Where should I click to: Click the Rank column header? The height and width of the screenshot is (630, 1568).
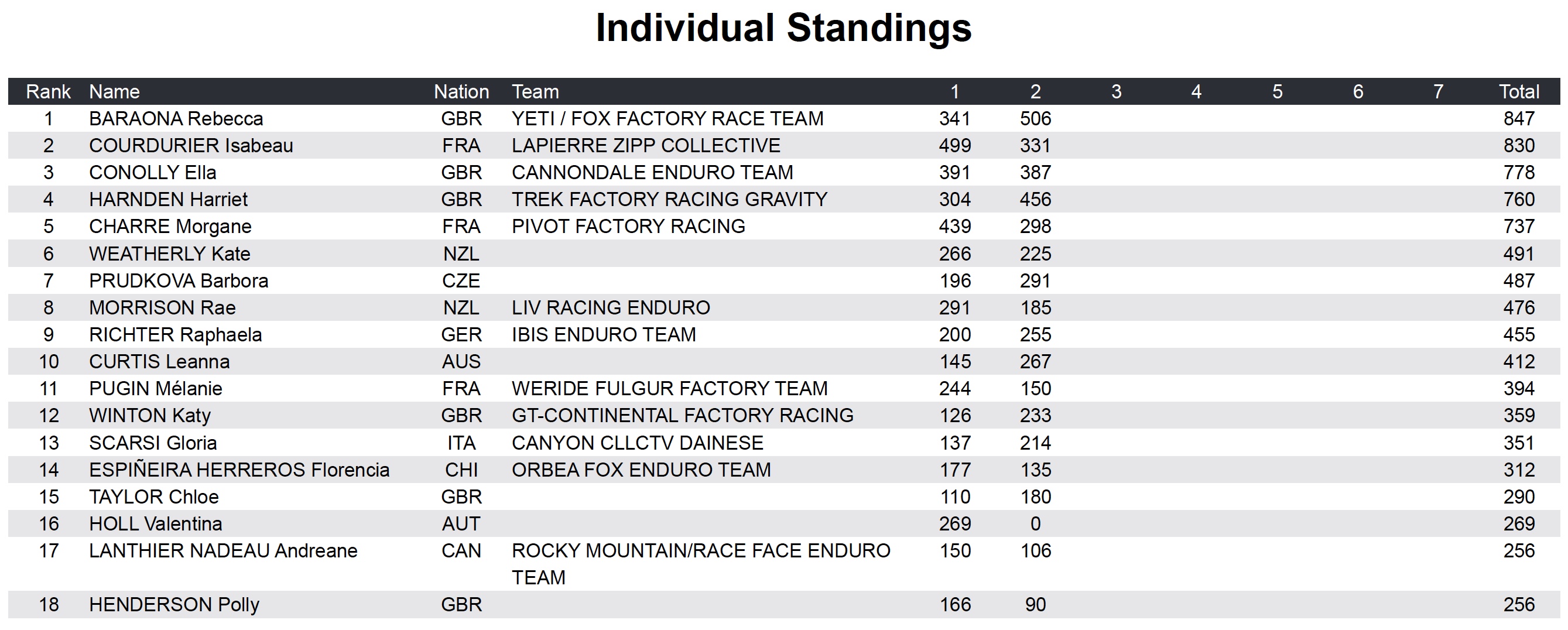[x=48, y=91]
